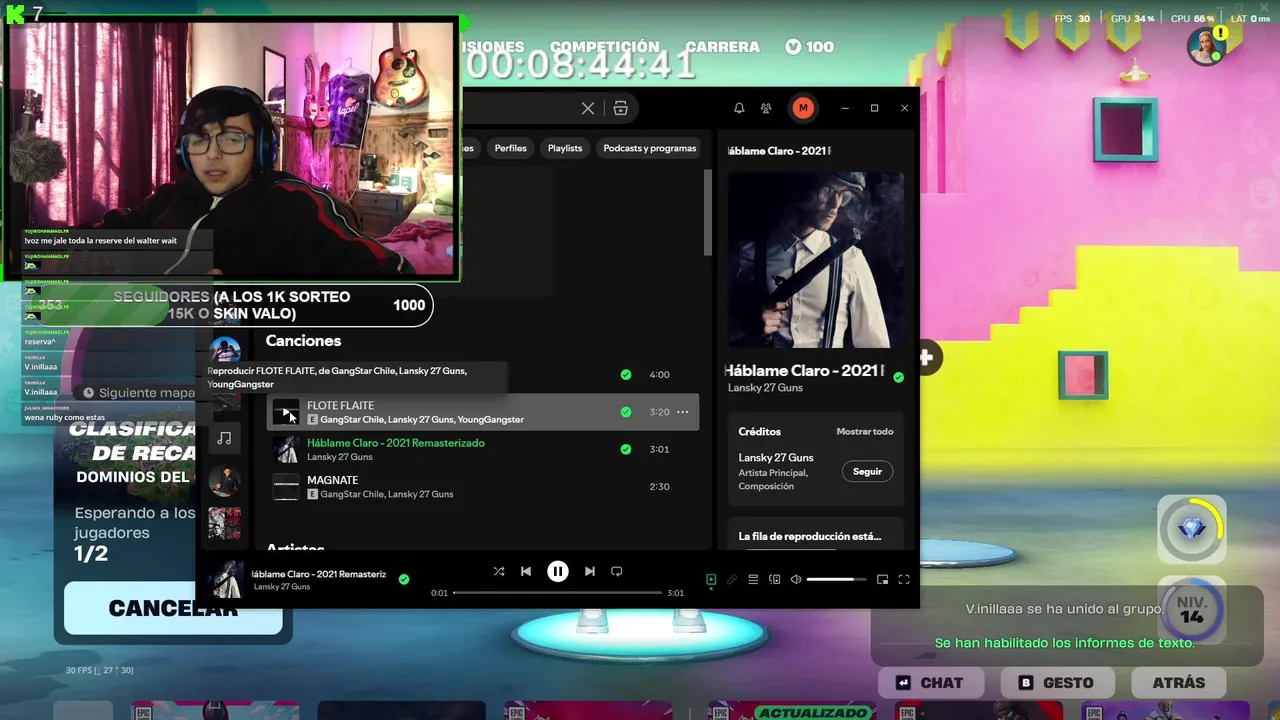This screenshot has width=1280, height=720.
Task: Skip to previous track in Spotify
Action: click(x=526, y=571)
